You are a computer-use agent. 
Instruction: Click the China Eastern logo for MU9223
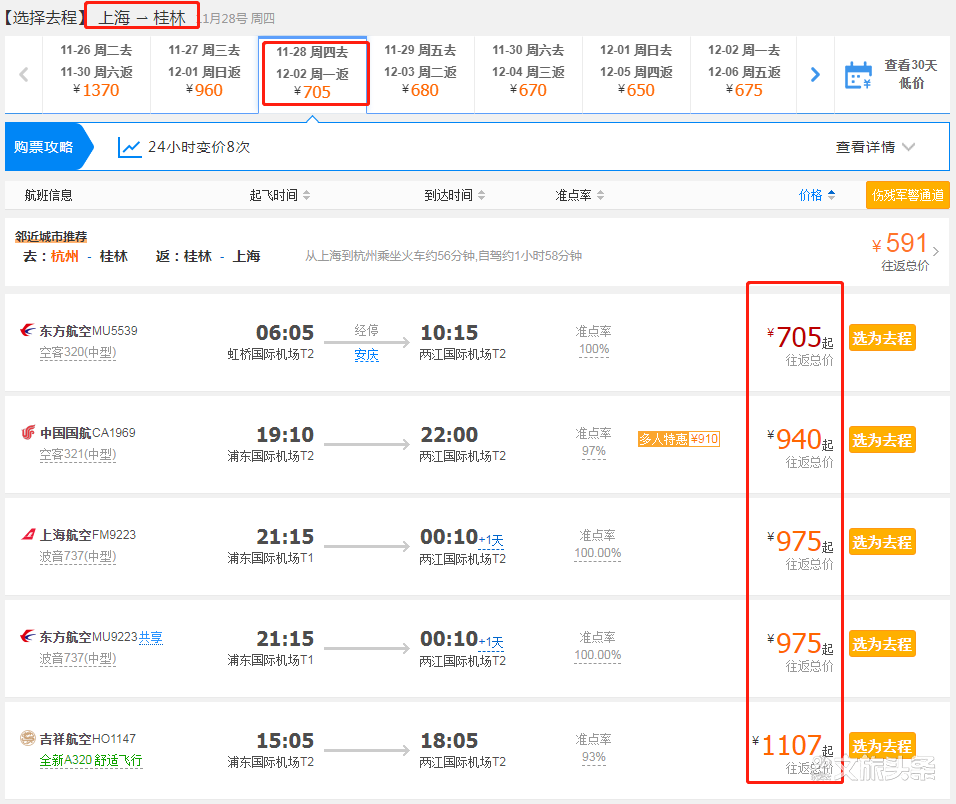(27, 636)
